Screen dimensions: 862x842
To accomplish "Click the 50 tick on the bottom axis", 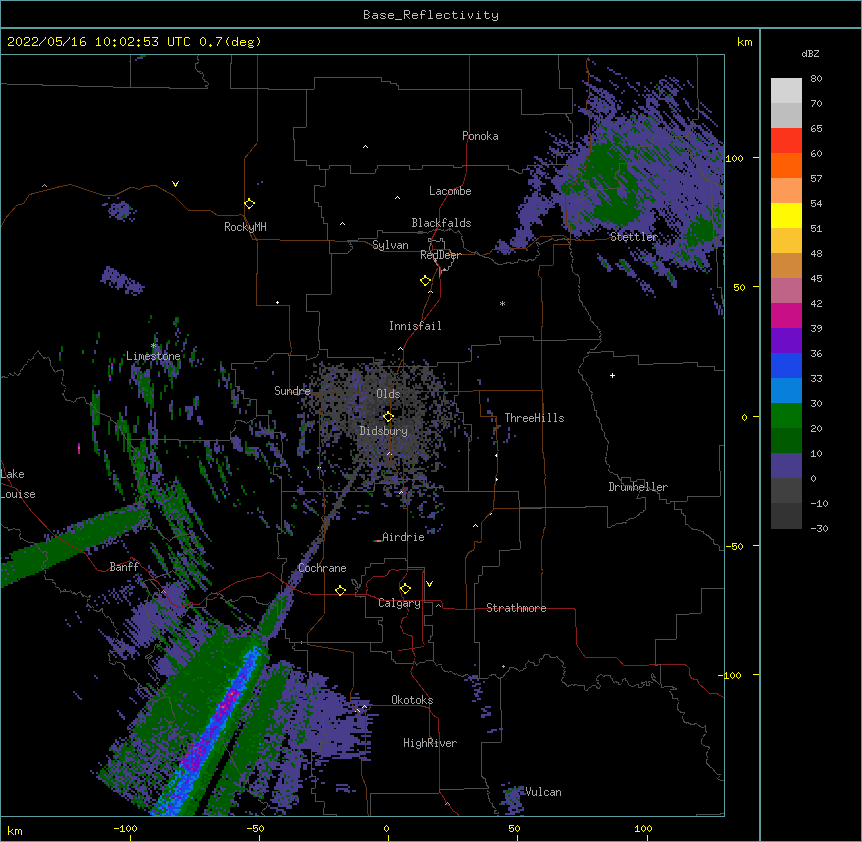I will tap(514, 828).
